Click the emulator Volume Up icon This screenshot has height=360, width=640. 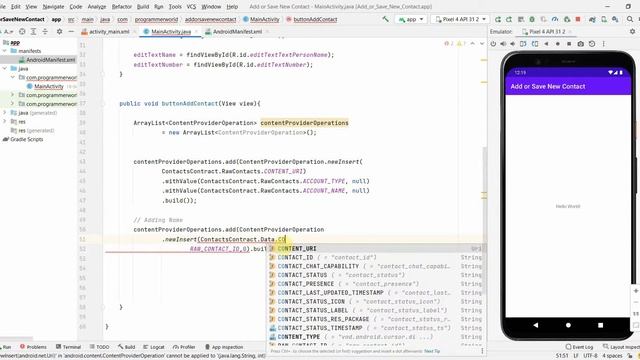click(503, 44)
